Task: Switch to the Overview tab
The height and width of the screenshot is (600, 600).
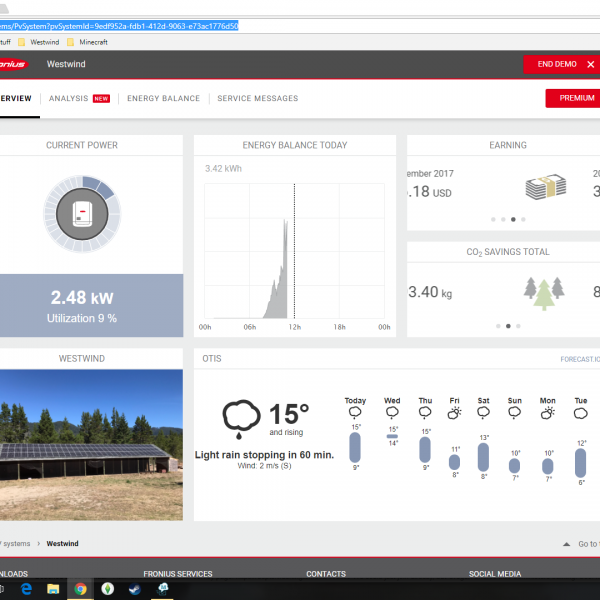Action: (16, 98)
